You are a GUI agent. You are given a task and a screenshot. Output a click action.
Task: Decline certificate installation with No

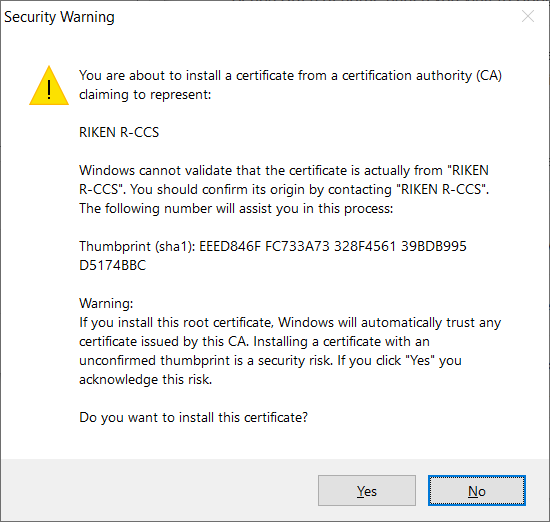[x=477, y=491]
